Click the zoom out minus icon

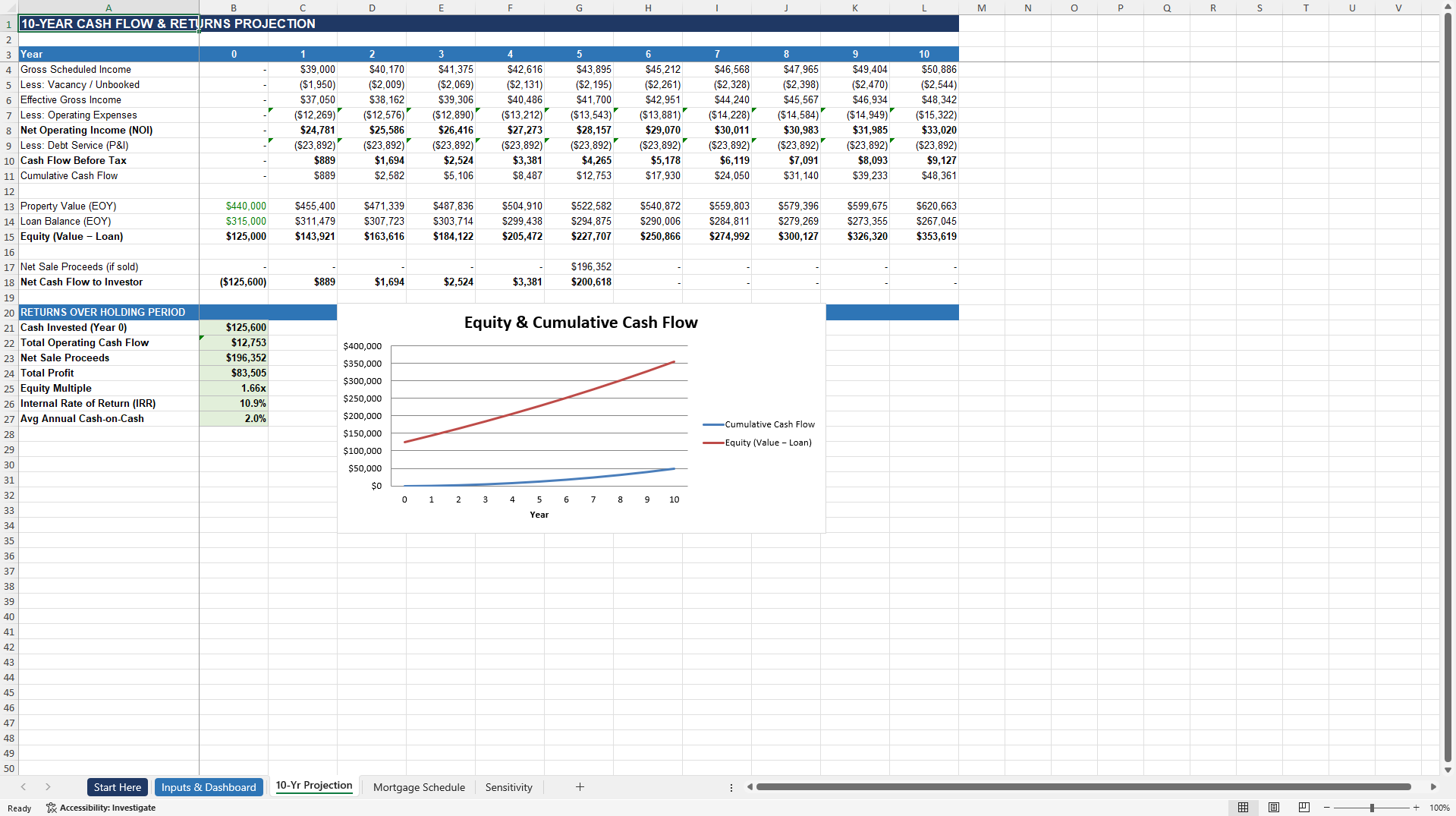(1326, 808)
